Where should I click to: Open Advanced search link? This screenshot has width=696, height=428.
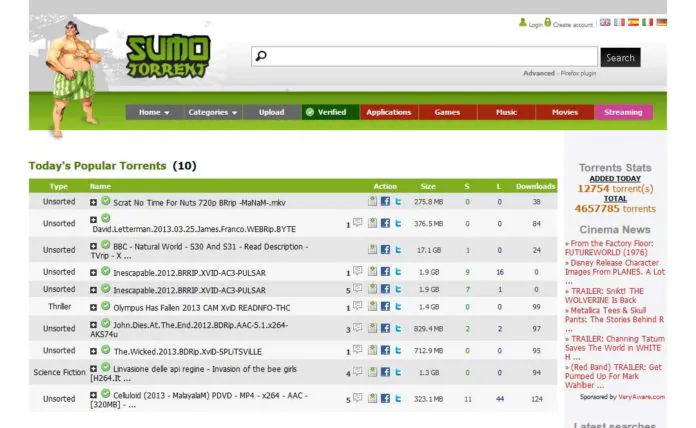[x=539, y=73]
